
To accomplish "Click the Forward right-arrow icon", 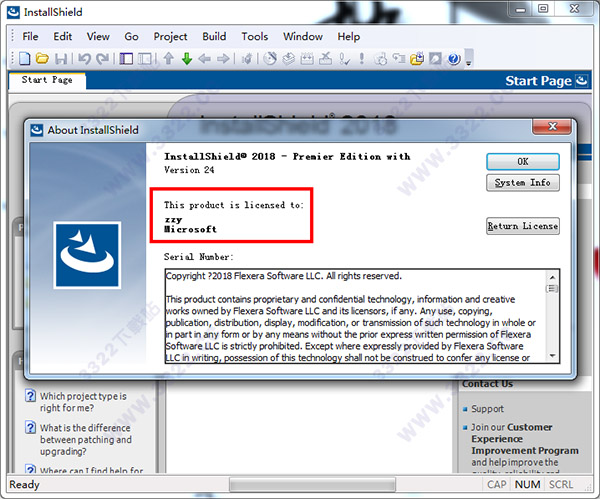I will [223, 59].
